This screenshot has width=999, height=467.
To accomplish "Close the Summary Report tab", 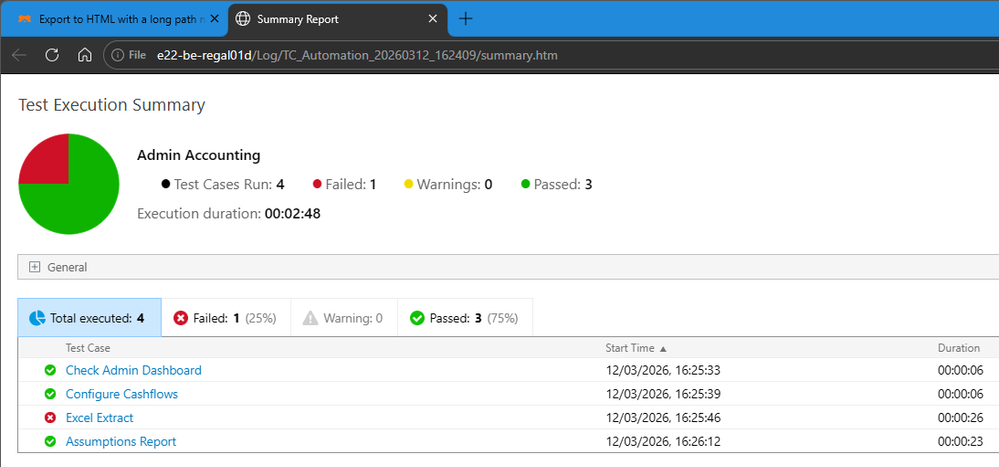I will coord(432,19).
